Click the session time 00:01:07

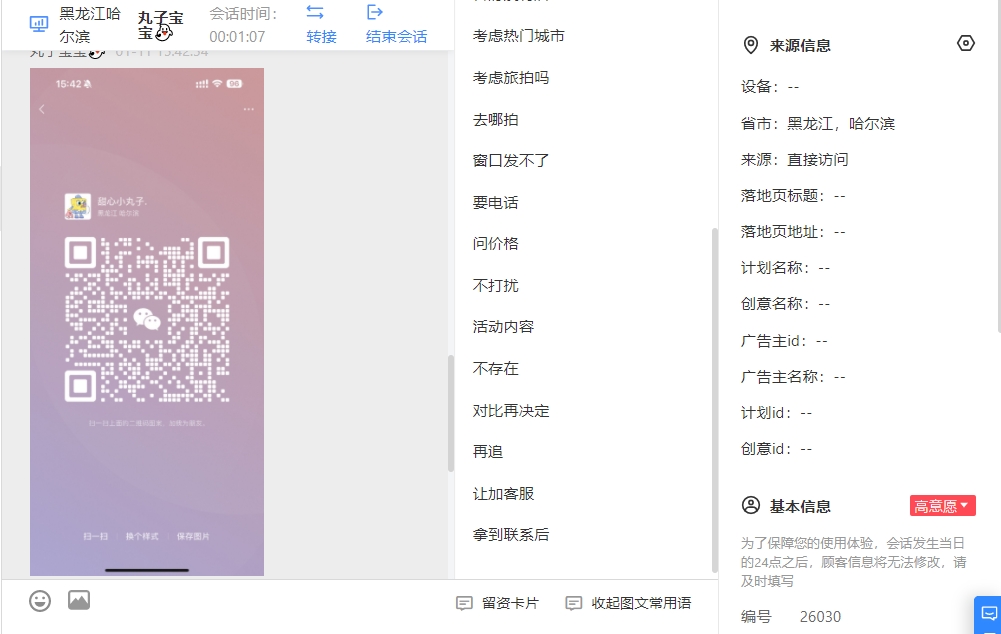click(237, 37)
